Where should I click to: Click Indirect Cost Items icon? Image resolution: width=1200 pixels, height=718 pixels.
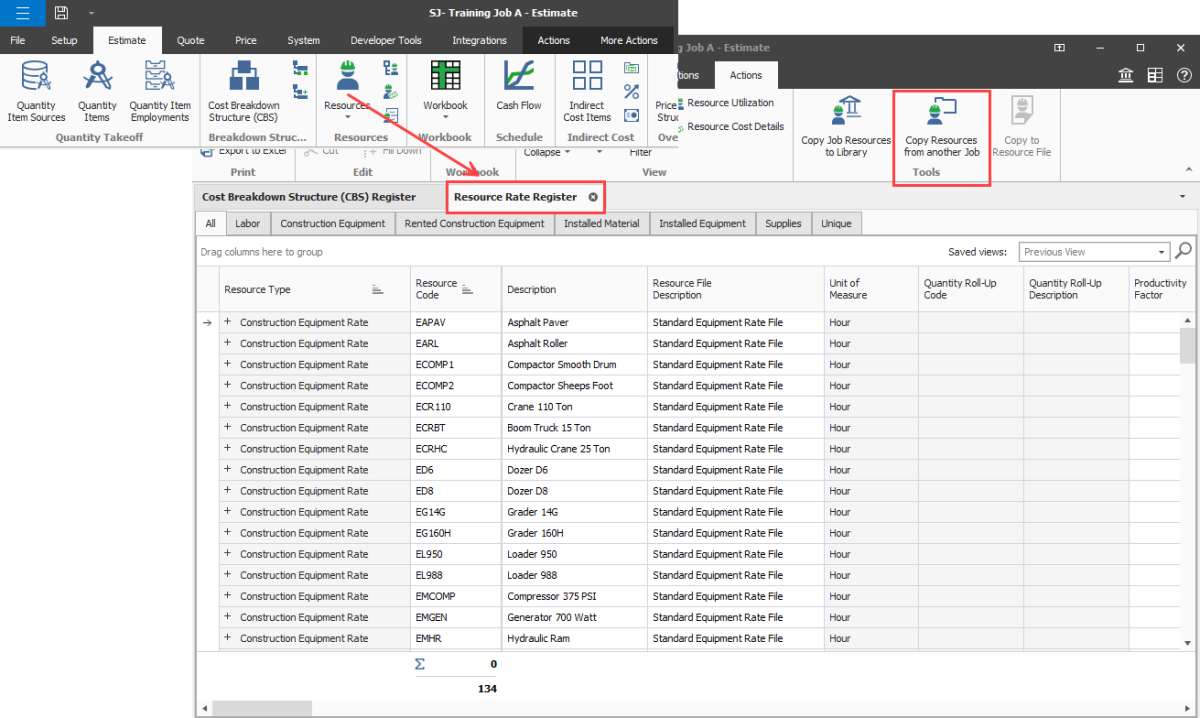click(587, 90)
